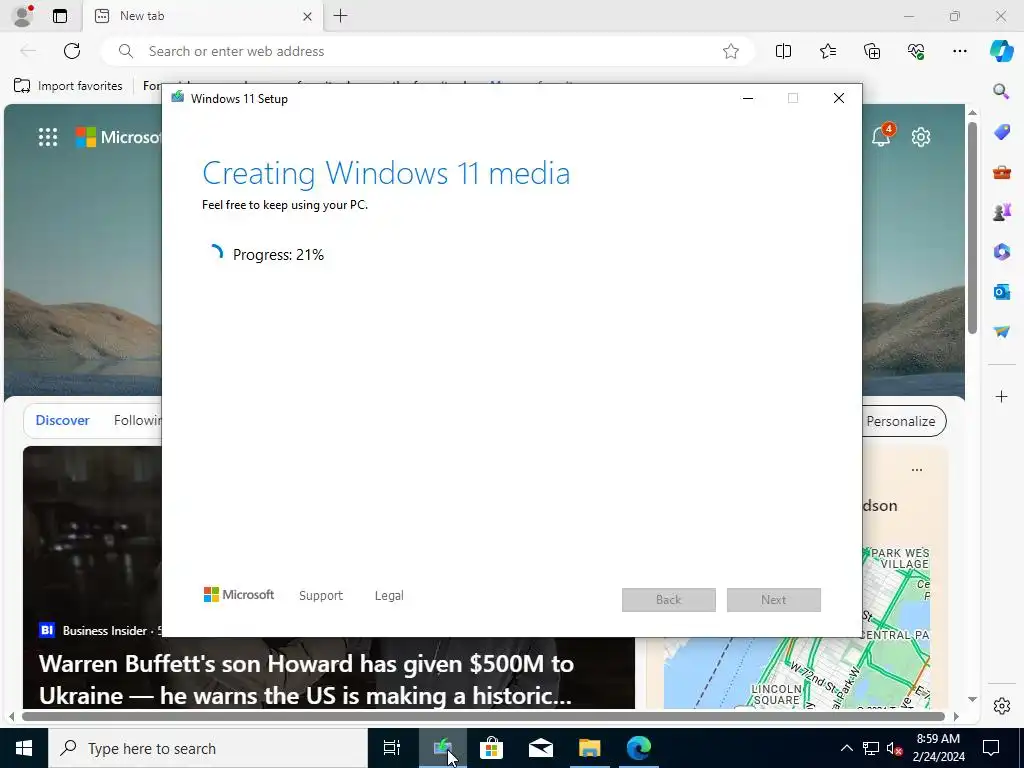Screen dimensions: 1024x768
Task: Add a sidebar app with plus
Action: pos(1001,396)
